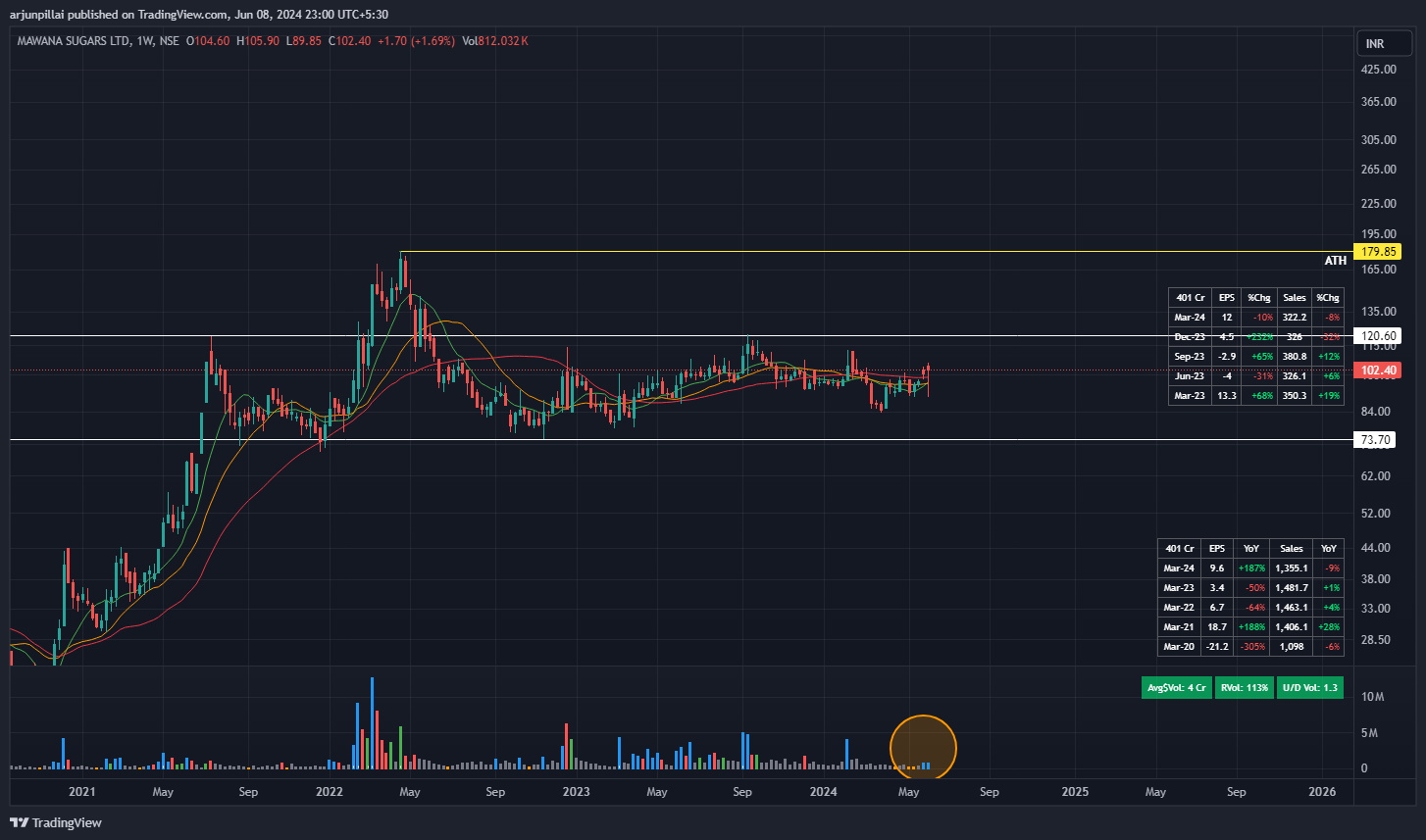Click the Sep-23 row label

coord(1190,357)
